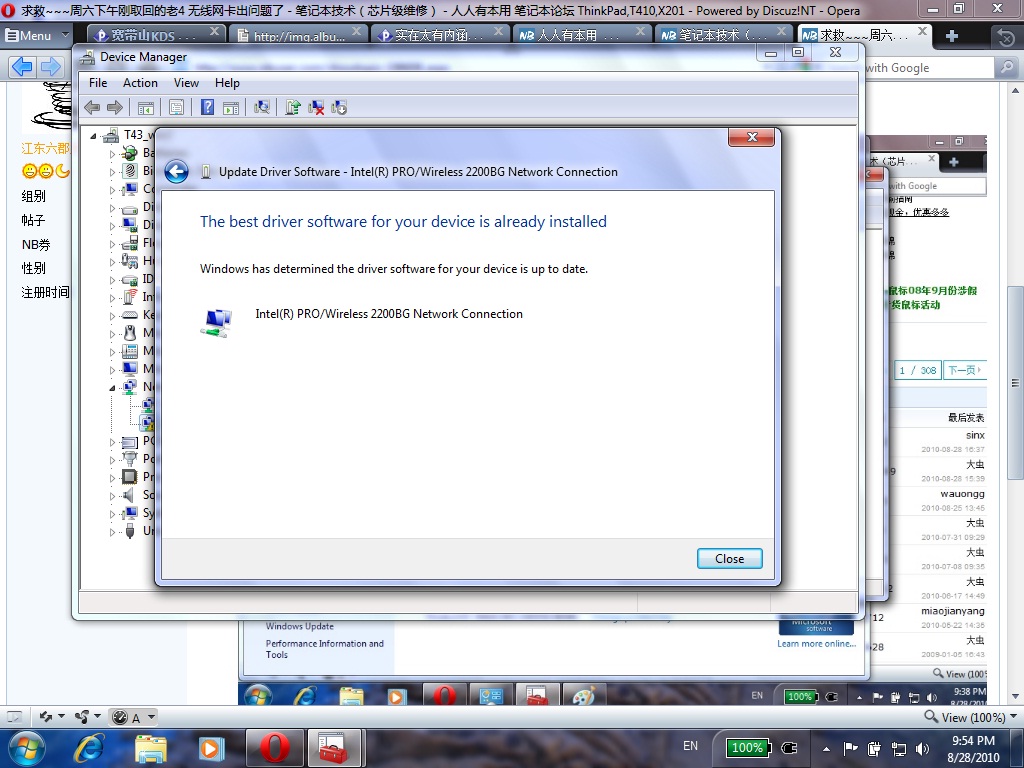This screenshot has height=768, width=1024.
Task: Click Uninstall device toolbar icon with red X
Action: pos(316,108)
